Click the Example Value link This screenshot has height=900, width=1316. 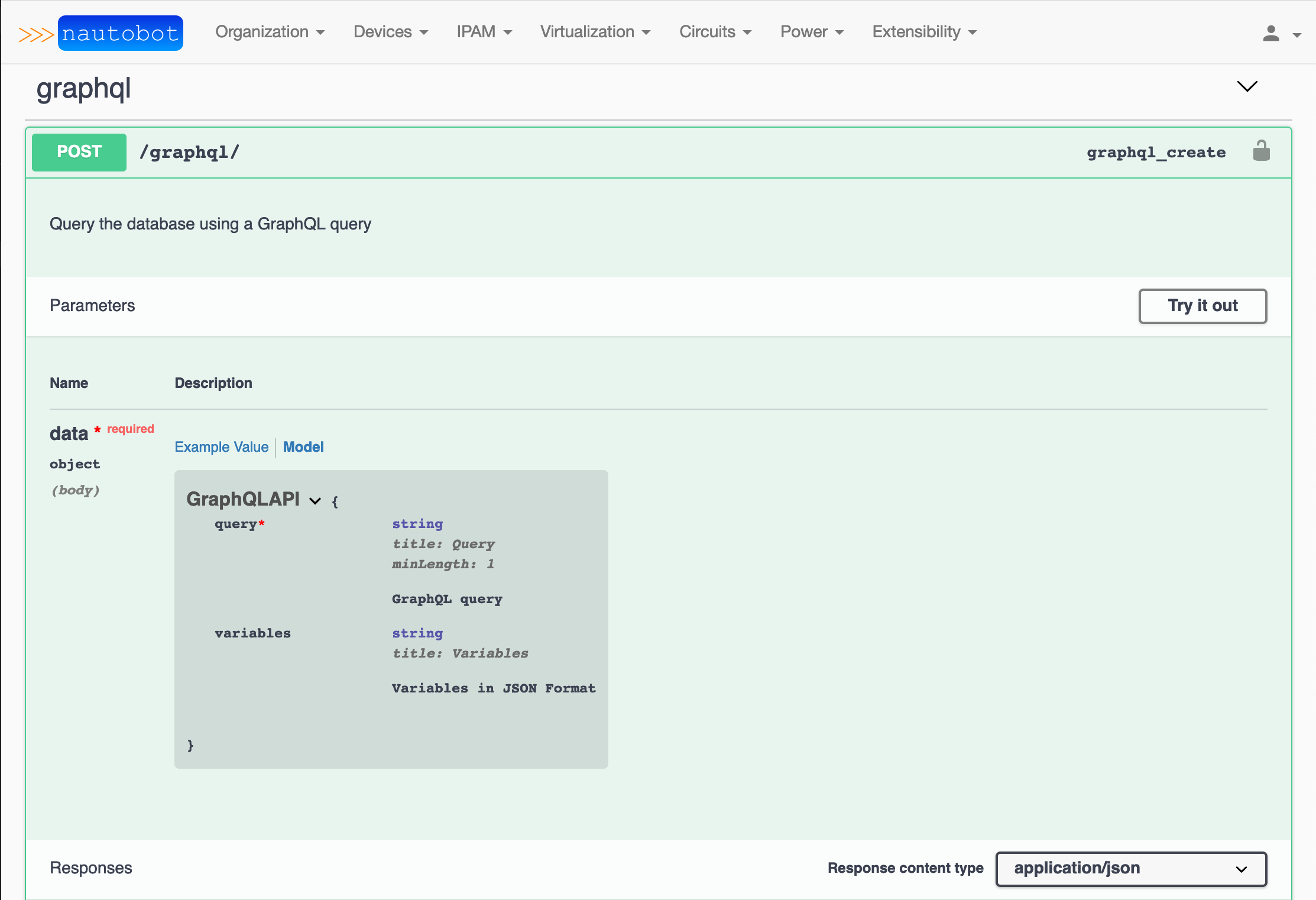coord(221,447)
